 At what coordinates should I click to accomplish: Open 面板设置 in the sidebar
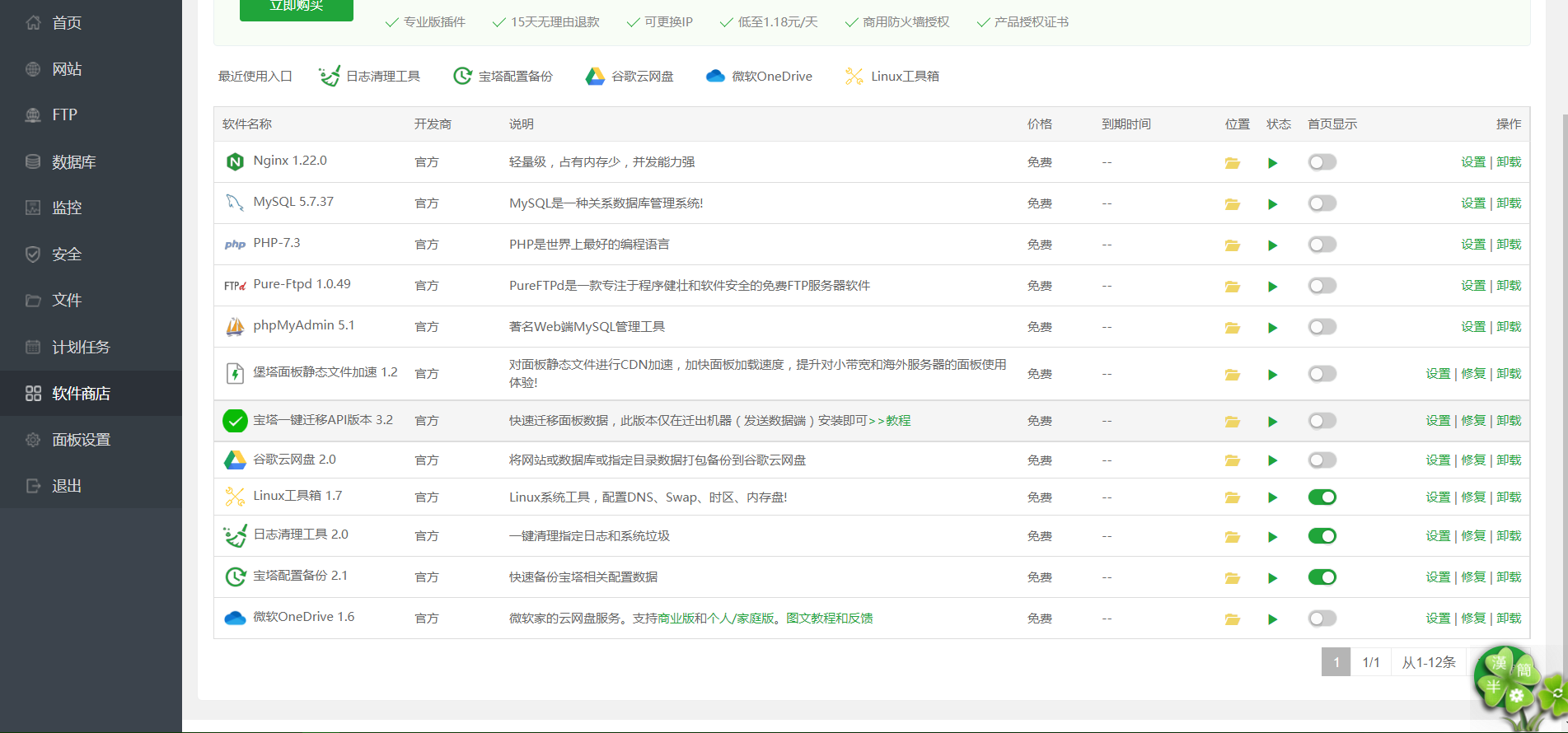coord(91,440)
